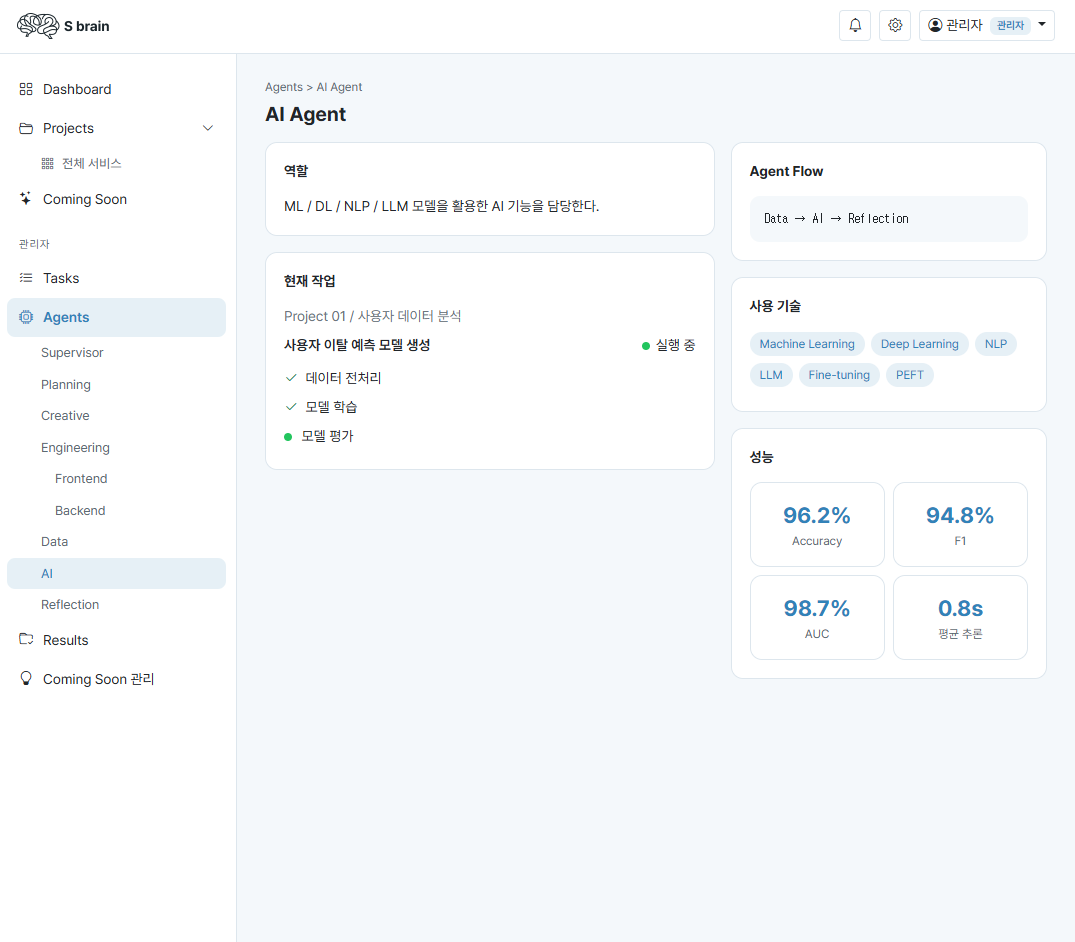Go to 전체 서비스 under Projects
Viewport: 1075px width, 942px height.
coord(91,163)
